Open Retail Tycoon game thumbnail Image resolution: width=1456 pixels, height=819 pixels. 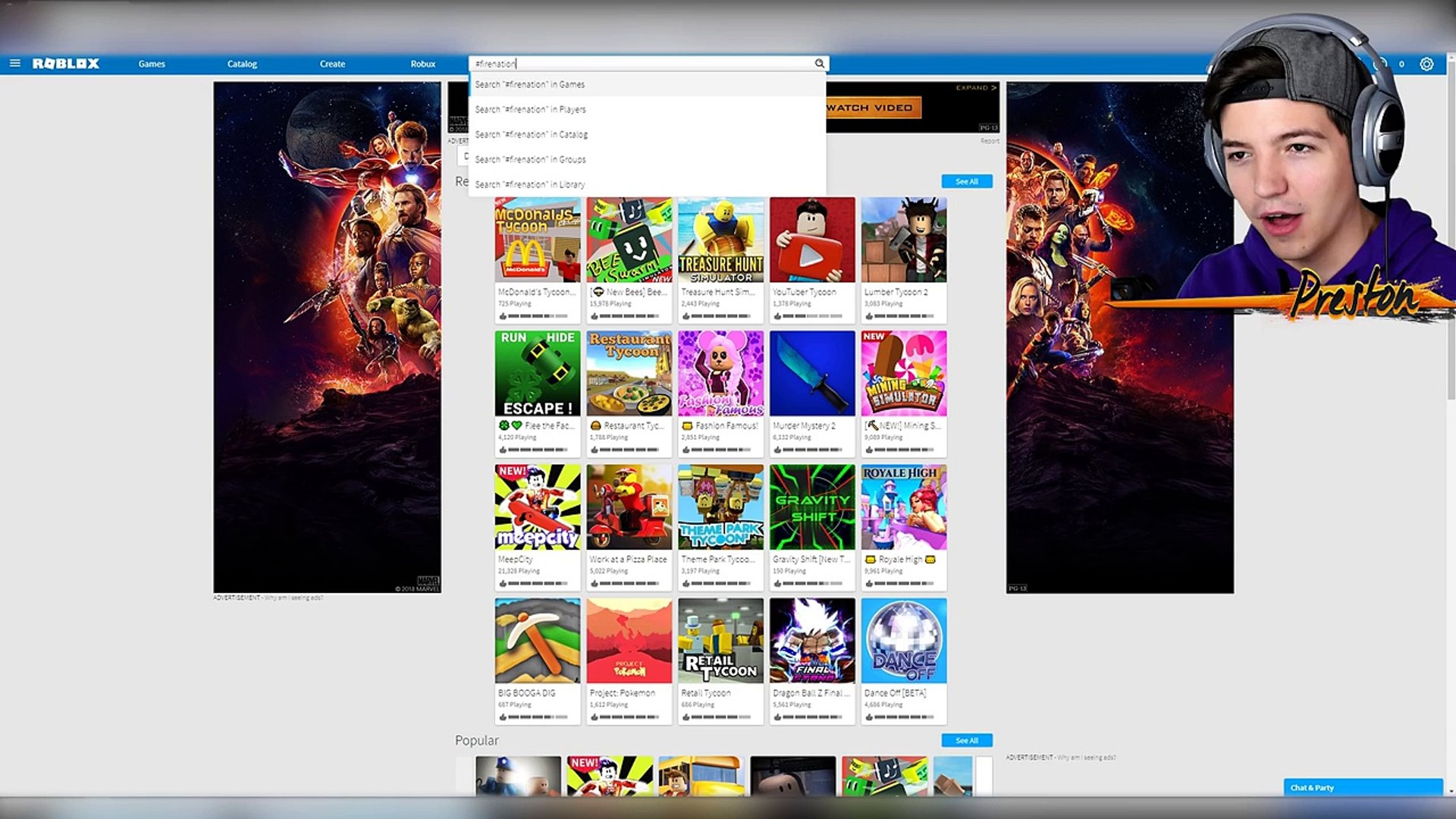pyautogui.click(x=720, y=641)
